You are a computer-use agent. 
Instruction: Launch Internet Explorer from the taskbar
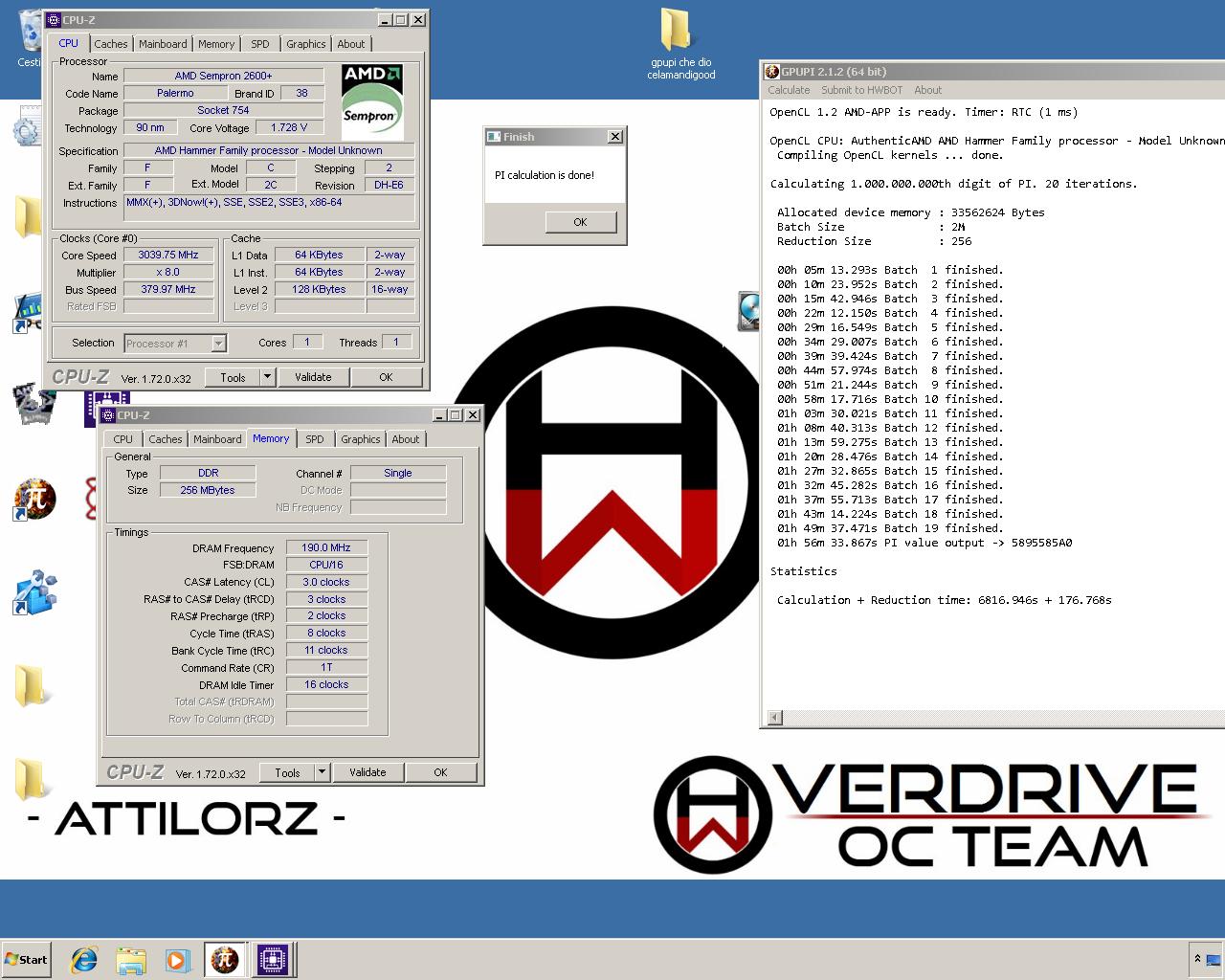tap(84, 959)
